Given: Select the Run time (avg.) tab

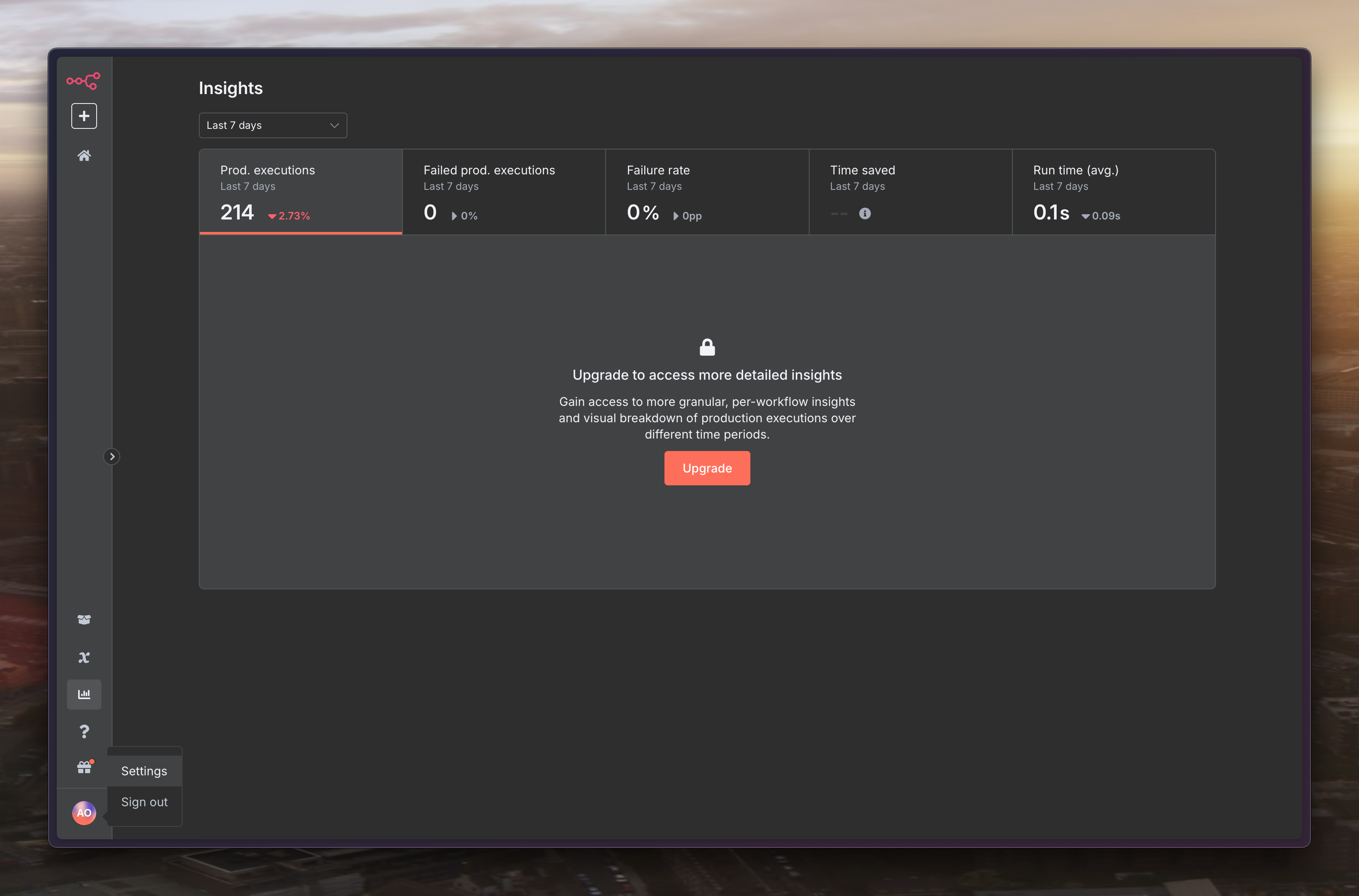Looking at the screenshot, I should 1113,192.
